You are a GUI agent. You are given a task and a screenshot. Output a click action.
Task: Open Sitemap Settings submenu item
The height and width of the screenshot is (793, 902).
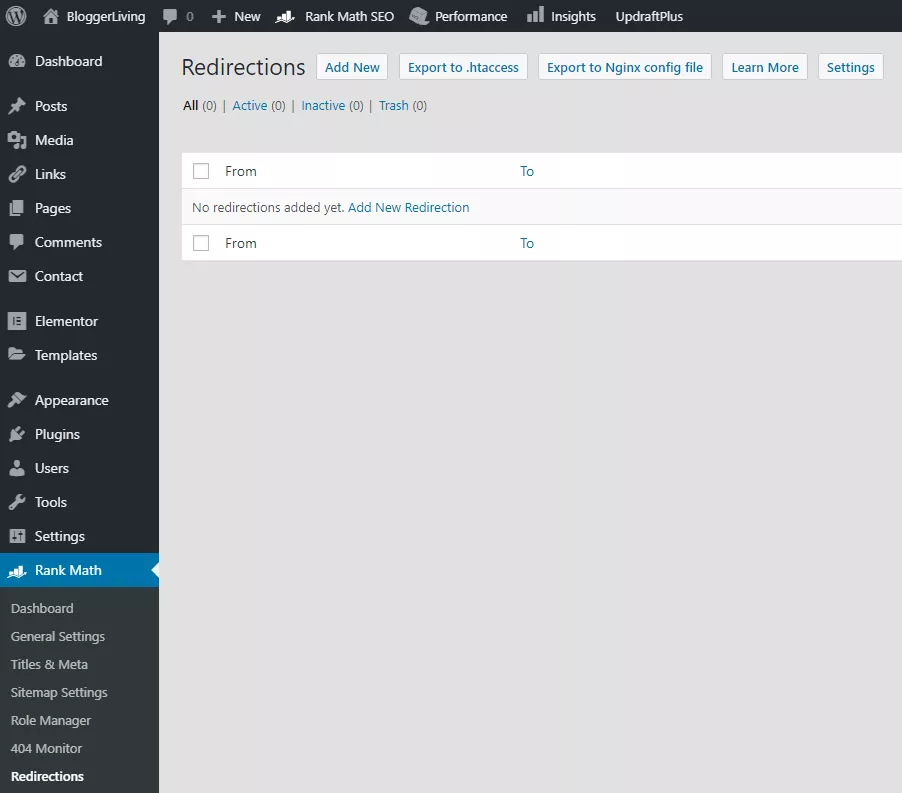point(59,692)
